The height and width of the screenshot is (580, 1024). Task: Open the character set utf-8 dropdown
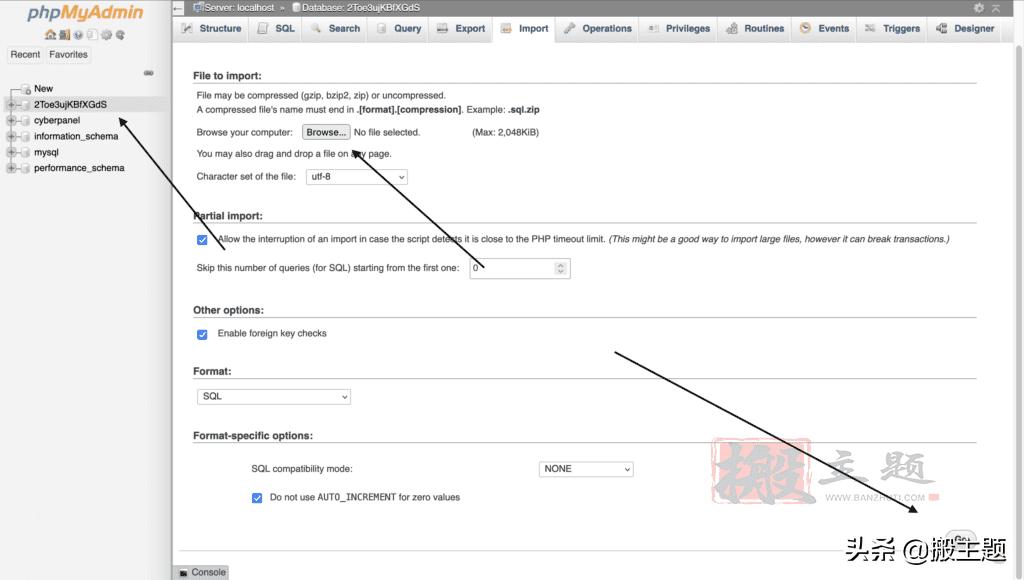pyautogui.click(x=355, y=177)
